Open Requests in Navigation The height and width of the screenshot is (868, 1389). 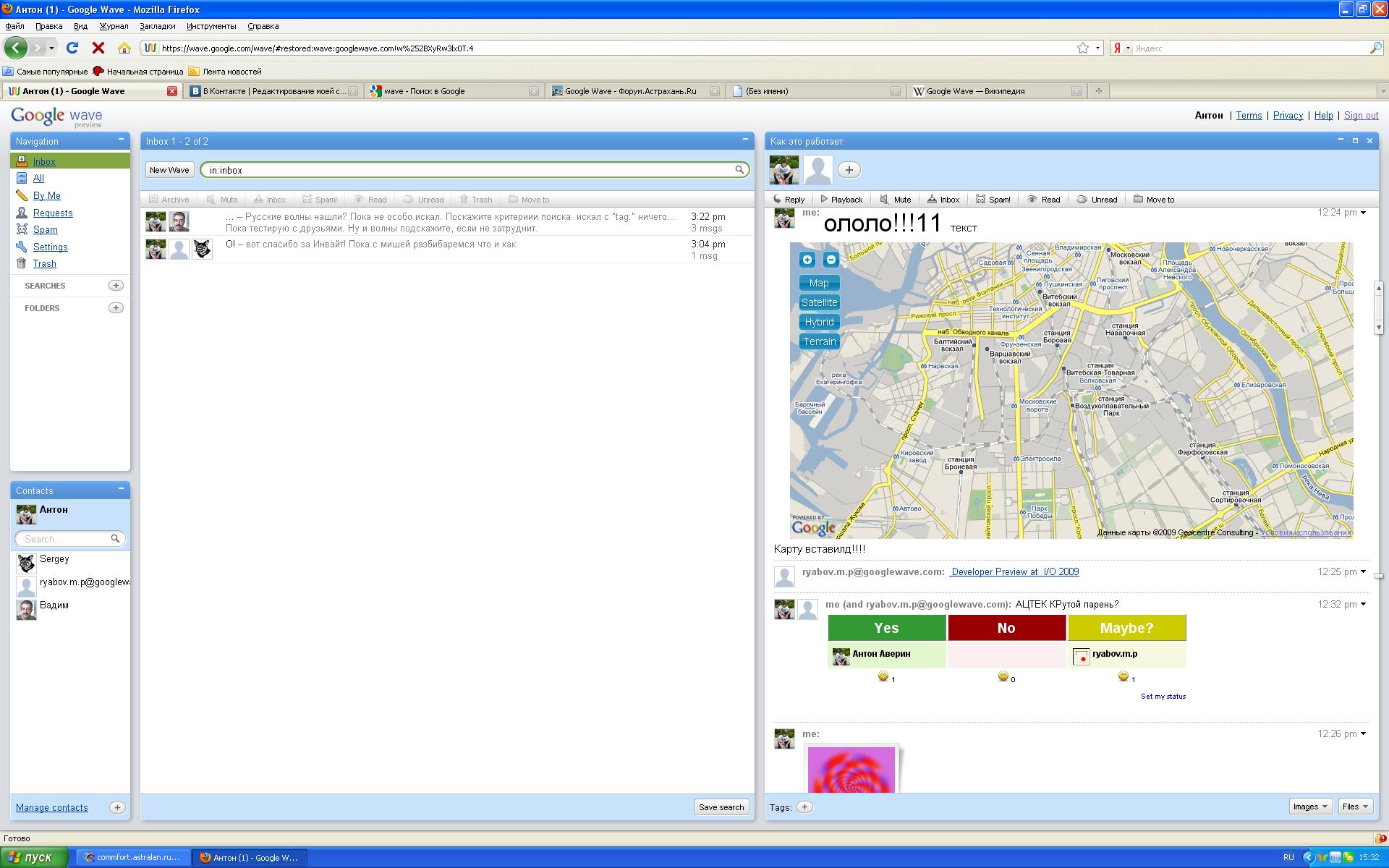pyautogui.click(x=53, y=213)
